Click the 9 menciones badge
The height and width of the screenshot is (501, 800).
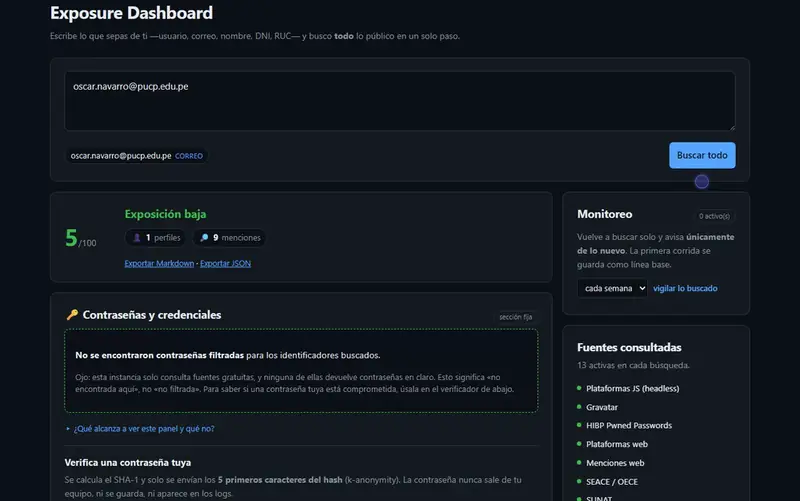230,238
